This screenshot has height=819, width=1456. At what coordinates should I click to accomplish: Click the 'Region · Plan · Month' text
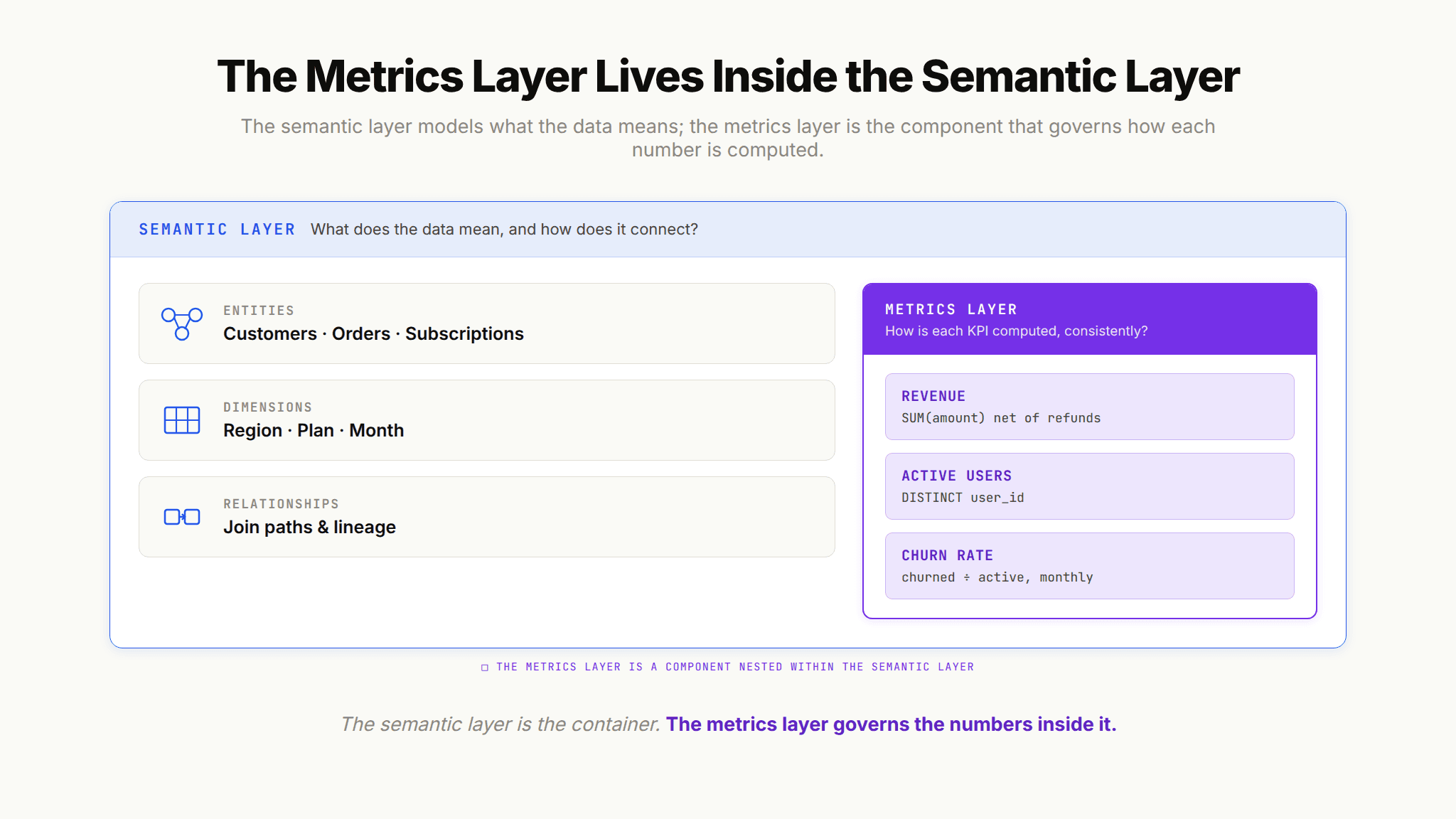point(314,430)
